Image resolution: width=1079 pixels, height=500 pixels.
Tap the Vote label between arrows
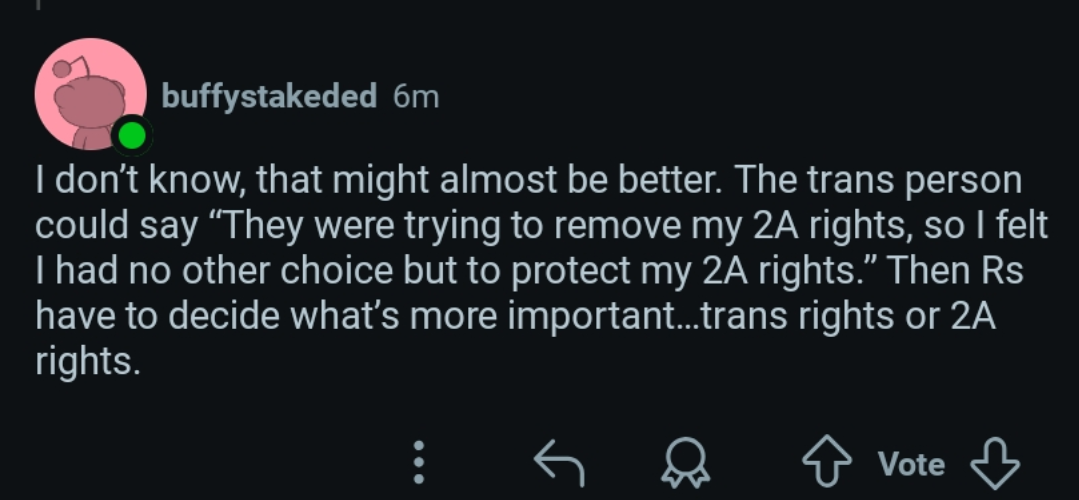(x=911, y=464)
